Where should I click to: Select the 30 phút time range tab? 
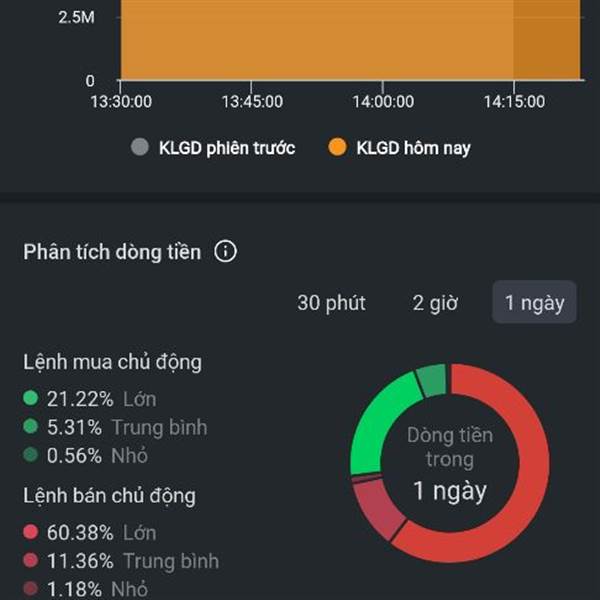331,303
